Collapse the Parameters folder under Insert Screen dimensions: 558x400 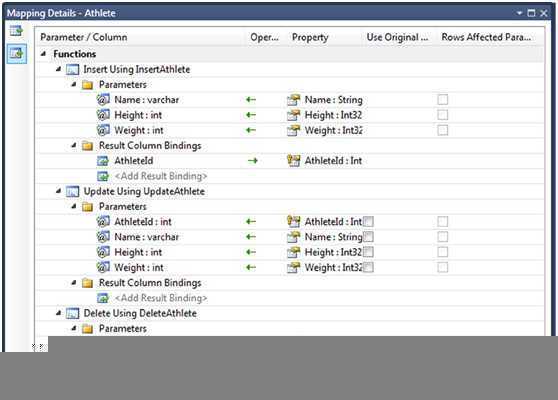(x=74, y=84)
